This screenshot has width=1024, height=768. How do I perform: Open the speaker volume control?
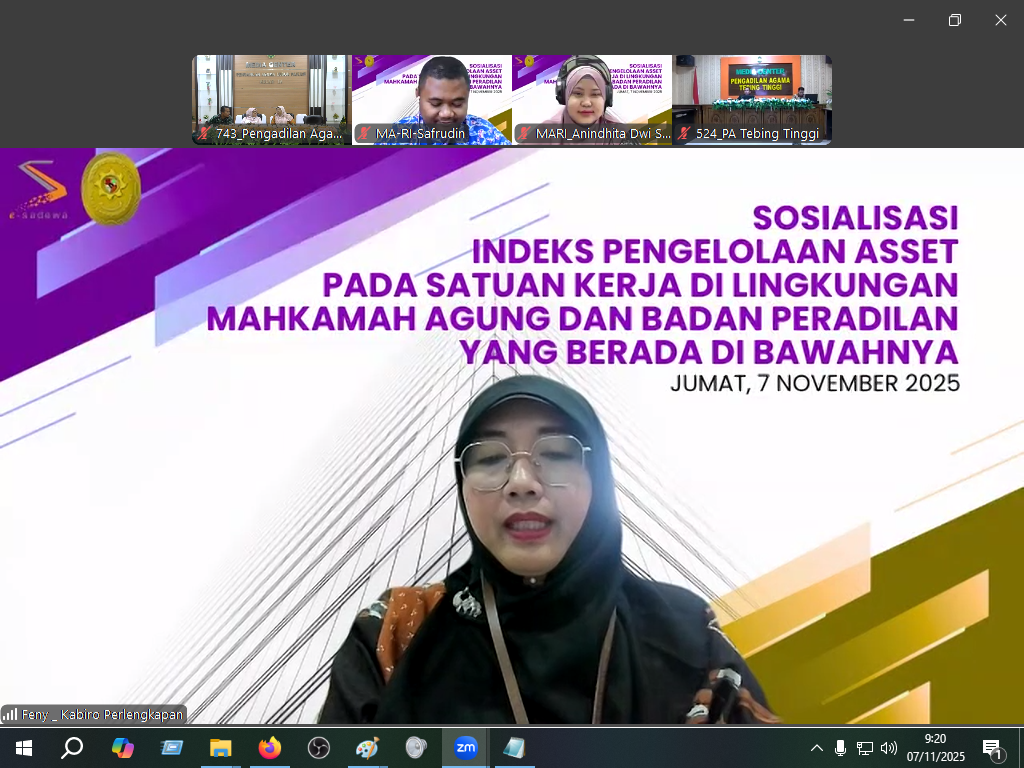point(888,748)
